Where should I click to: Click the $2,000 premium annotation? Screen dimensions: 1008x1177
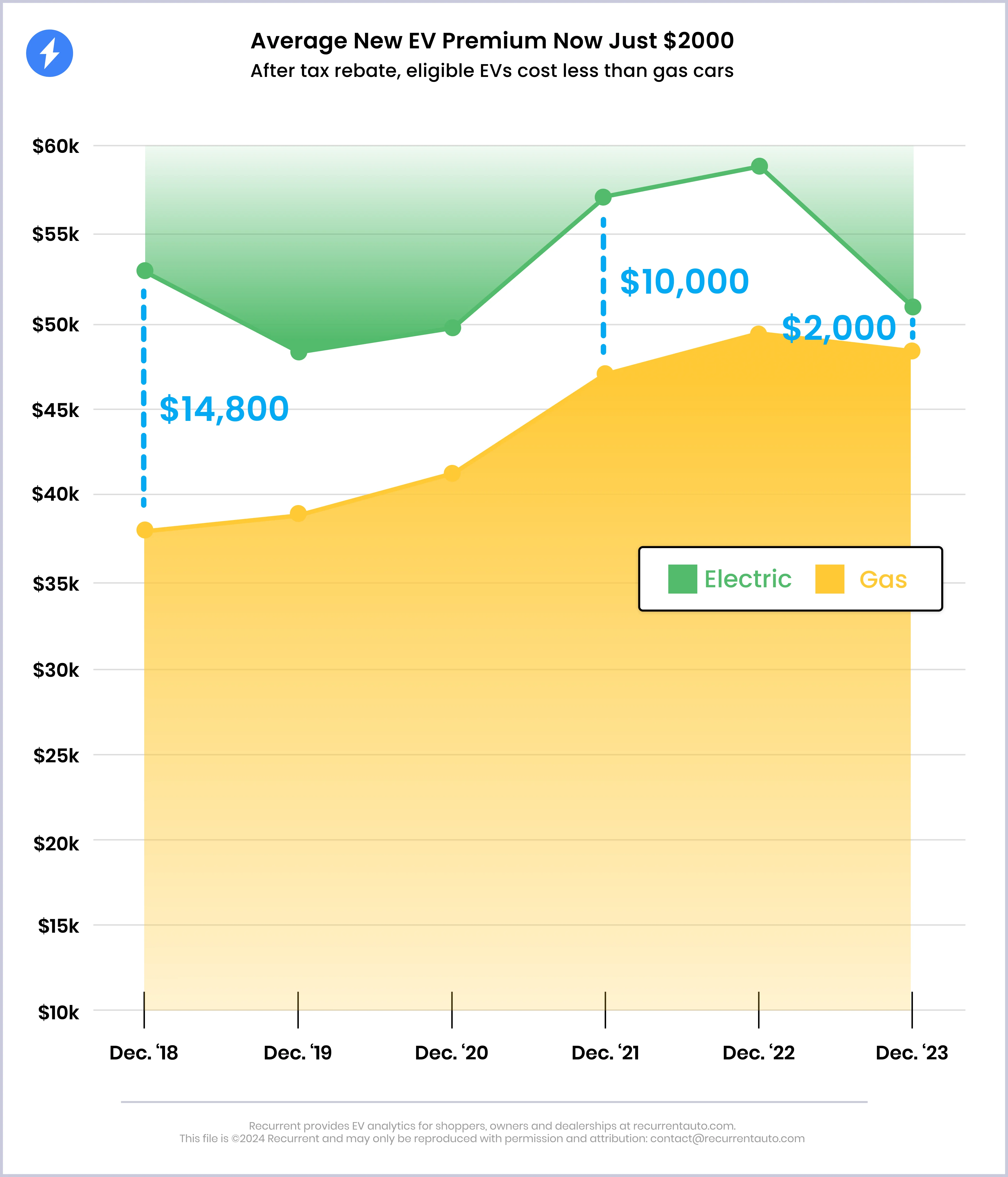click(839, 328)
